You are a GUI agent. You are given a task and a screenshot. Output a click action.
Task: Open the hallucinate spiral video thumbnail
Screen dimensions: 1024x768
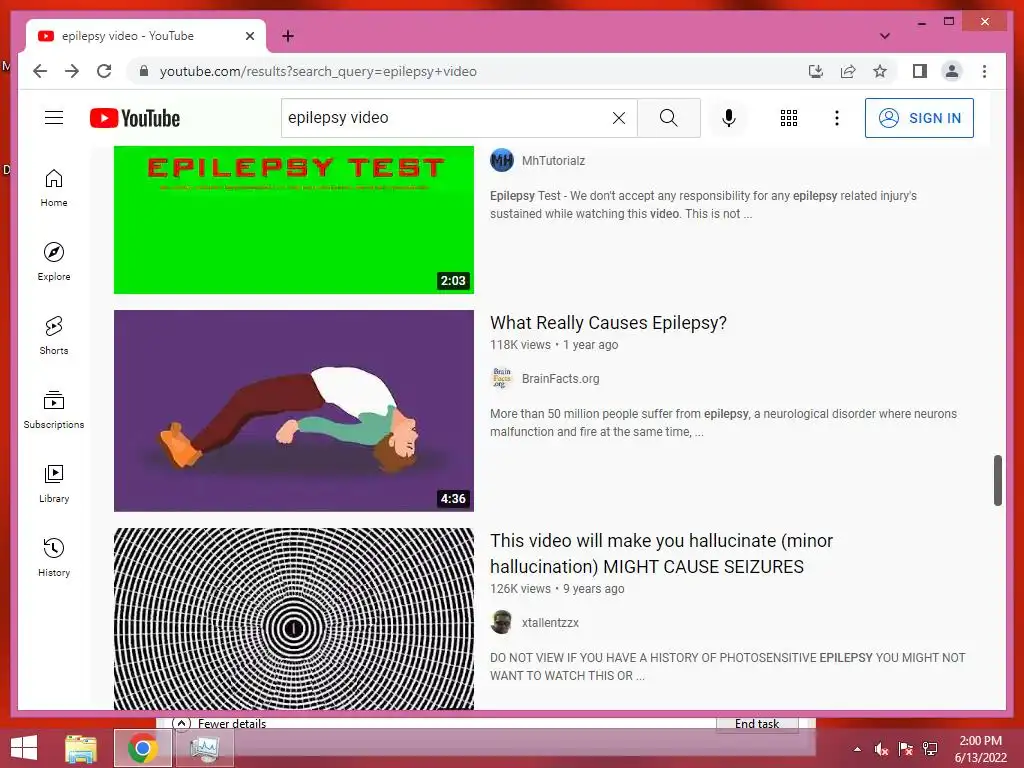tap(294, 619)
